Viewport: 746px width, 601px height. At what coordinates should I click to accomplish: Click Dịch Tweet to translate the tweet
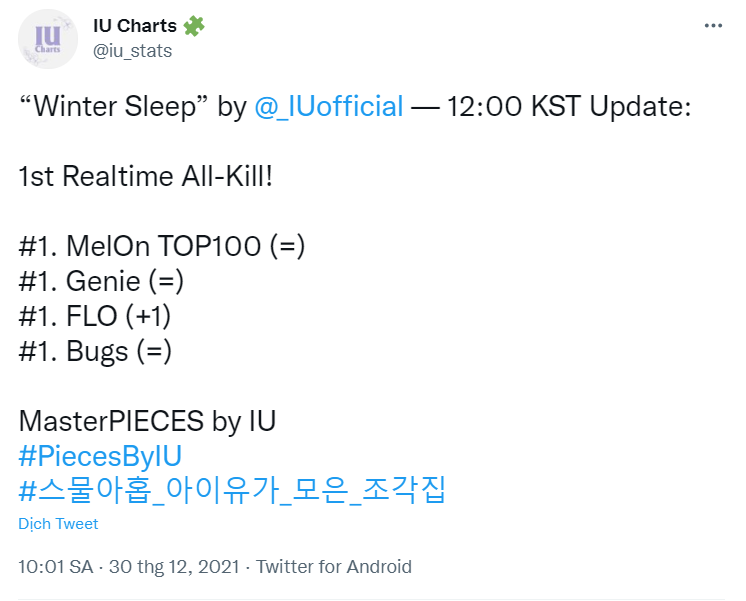pyautogui.click(x=58, y=524)
